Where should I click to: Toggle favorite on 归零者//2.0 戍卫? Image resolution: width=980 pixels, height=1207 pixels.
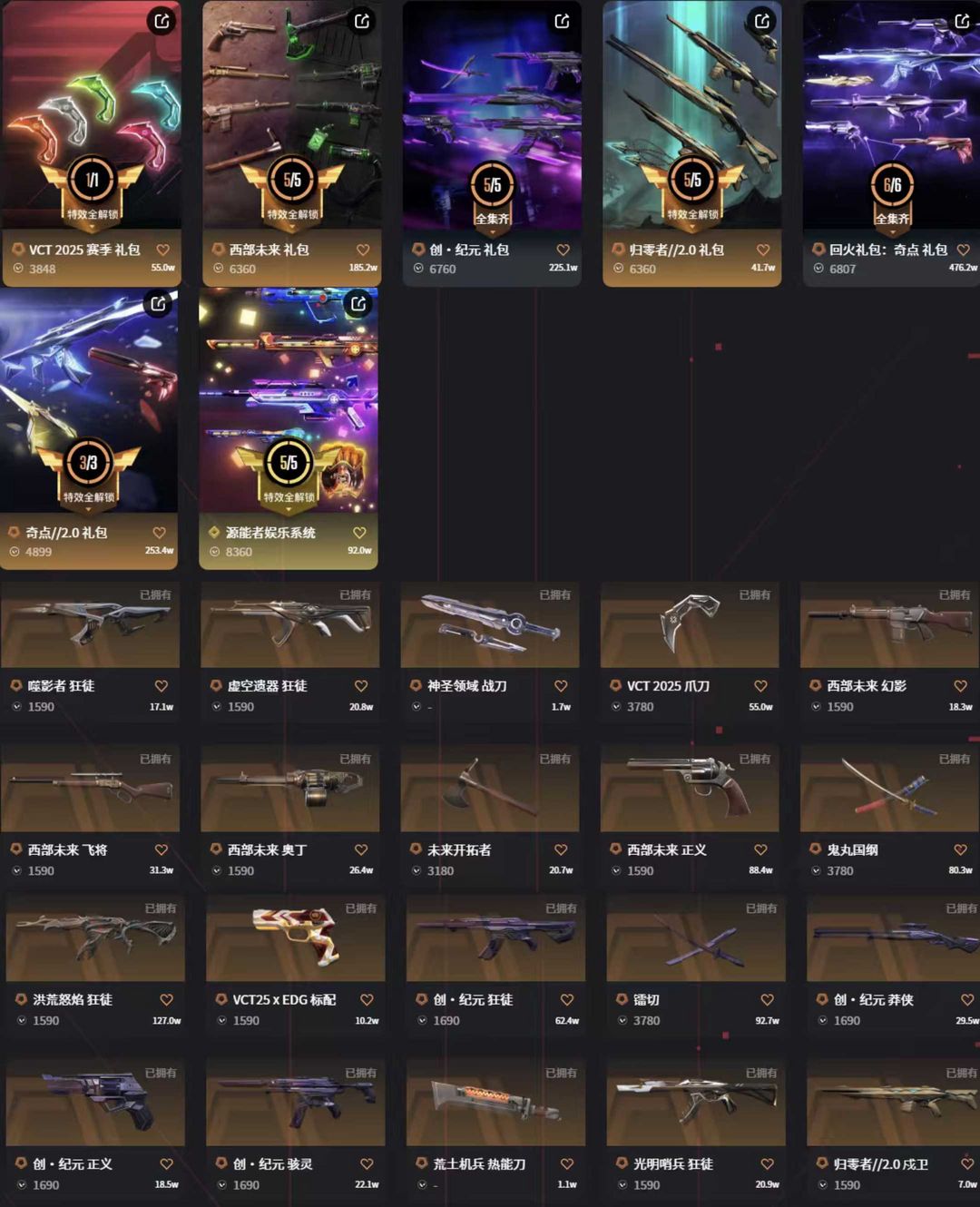pos(966,1163)
